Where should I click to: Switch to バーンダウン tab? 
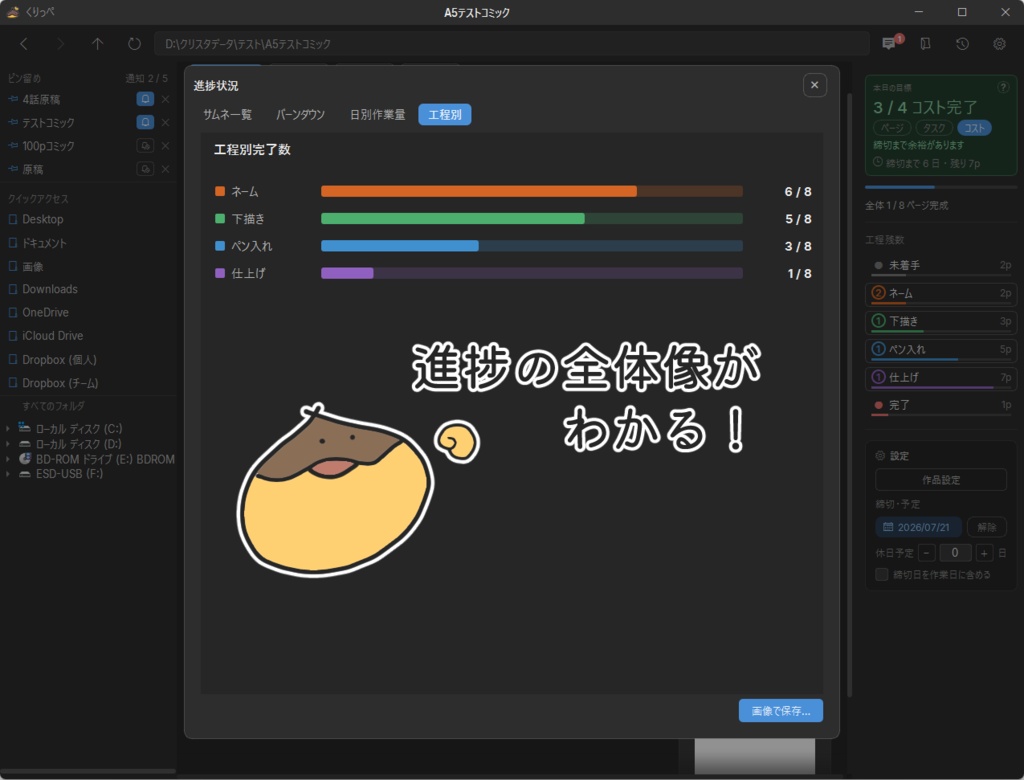pyautogui.click(x=300, y=114)
